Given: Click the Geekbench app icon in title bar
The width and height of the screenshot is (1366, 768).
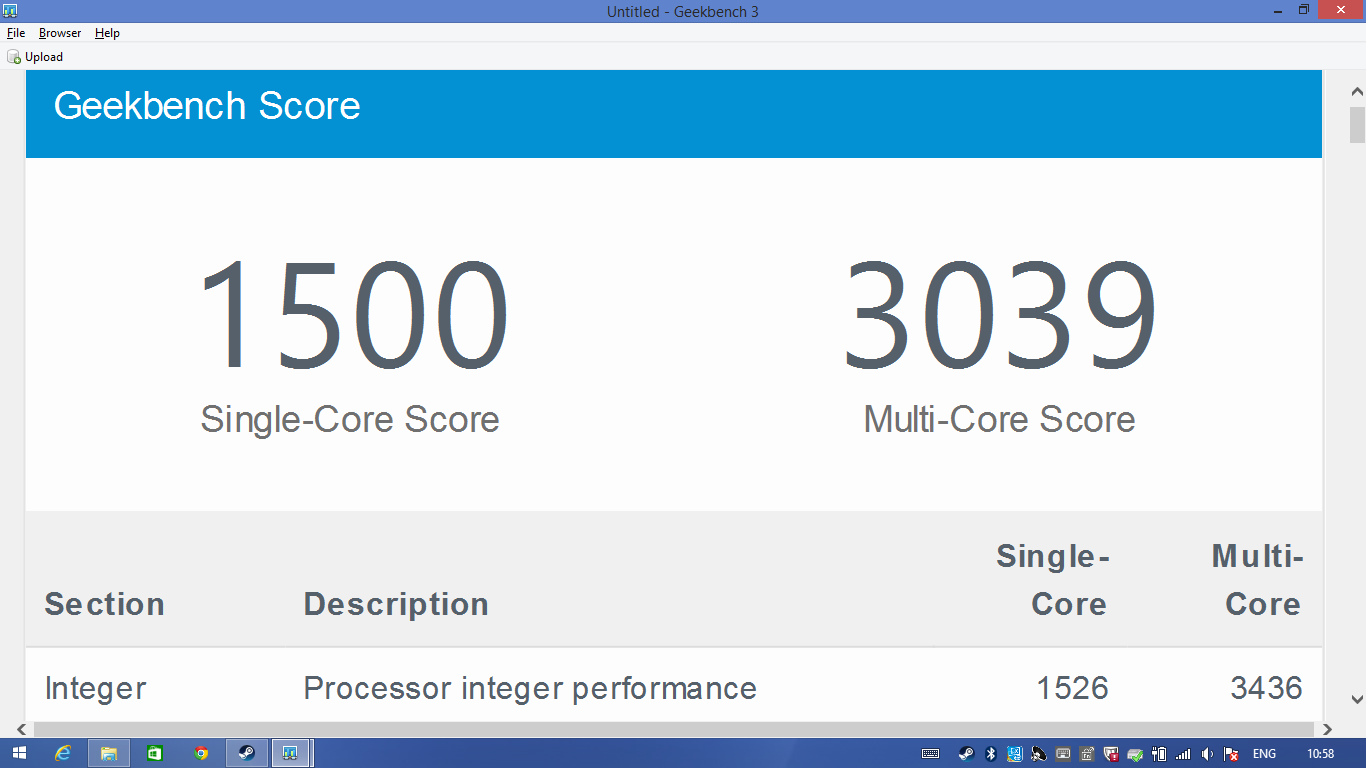Looking at the screenshot, I should point(10,11).
